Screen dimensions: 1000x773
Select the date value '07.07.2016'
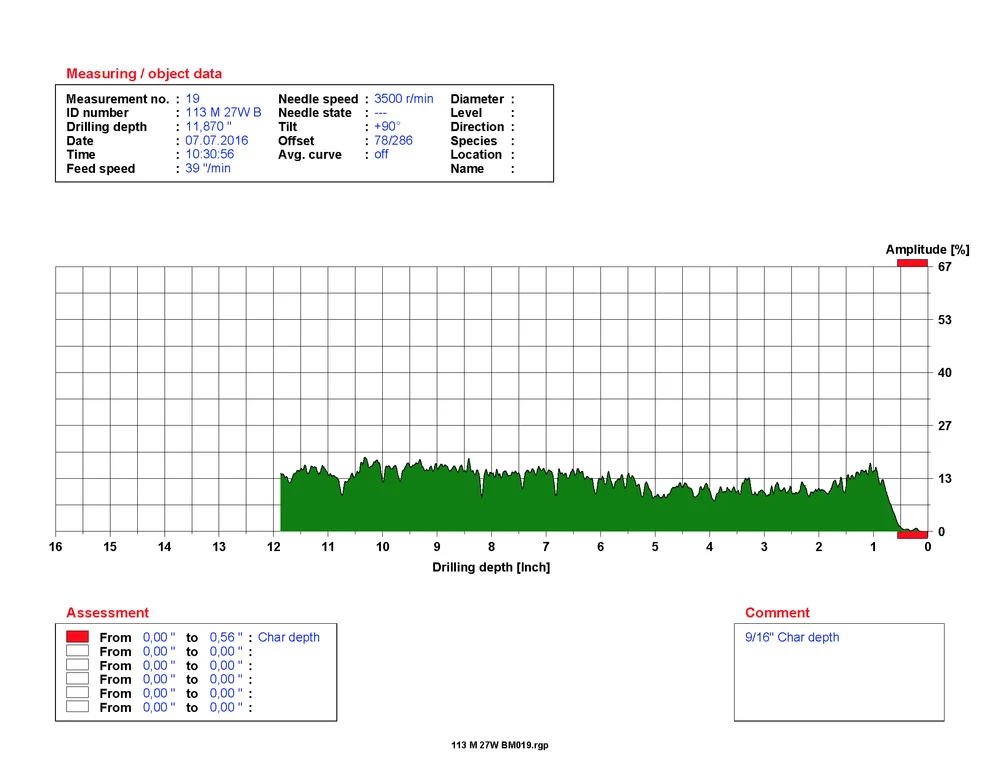(217, 140)
